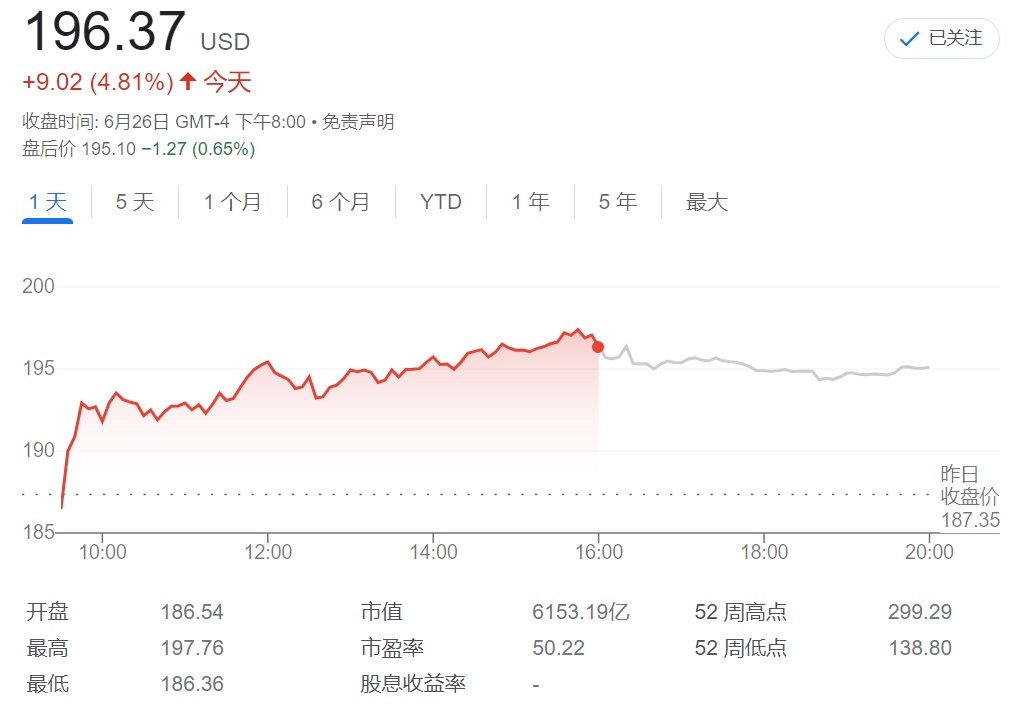The width and height of the screenshot is (1020, 710).
Task: Click the red up arrow icon
Action: tap(187, 81)
